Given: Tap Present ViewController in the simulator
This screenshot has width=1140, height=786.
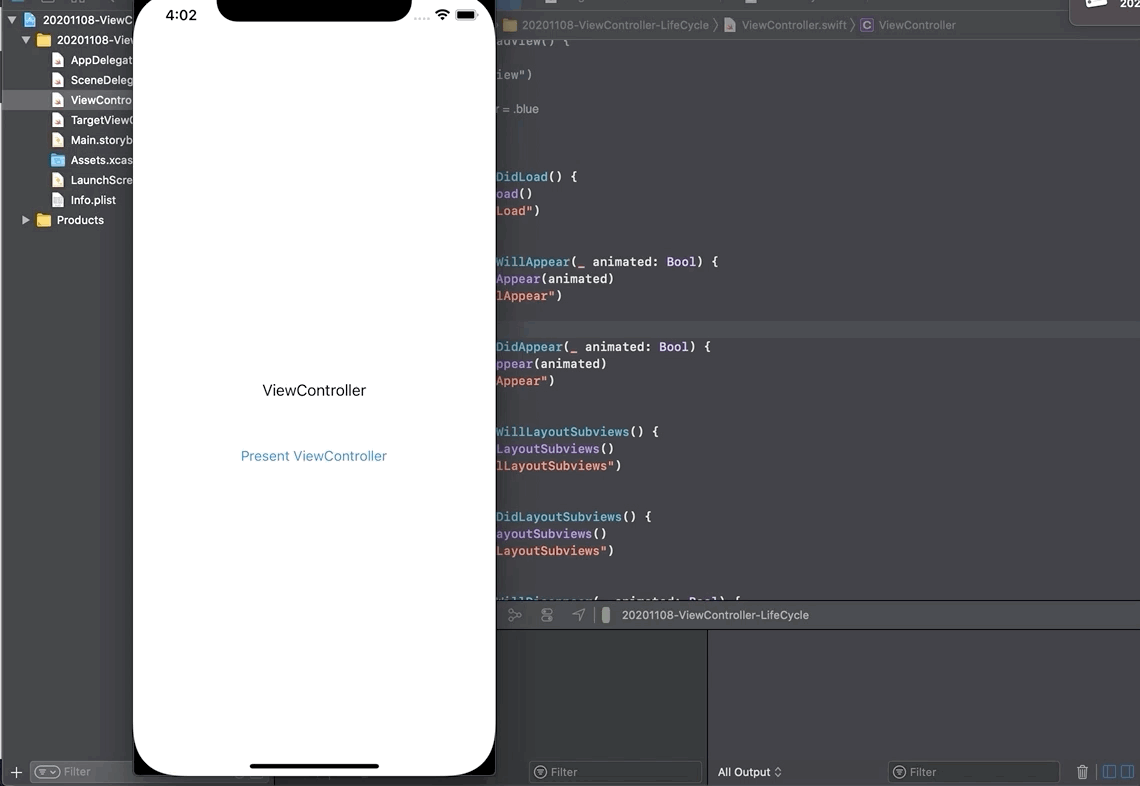Looking at the screenshot, I should click(313, 456).
